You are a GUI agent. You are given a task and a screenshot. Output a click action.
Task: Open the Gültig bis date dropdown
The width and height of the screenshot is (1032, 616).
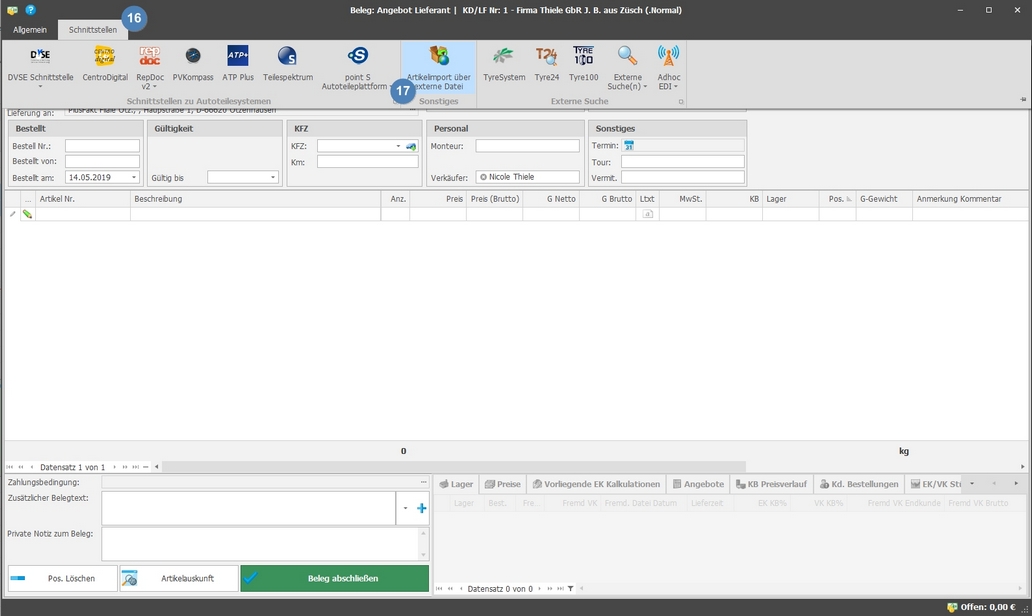point(272,177)
